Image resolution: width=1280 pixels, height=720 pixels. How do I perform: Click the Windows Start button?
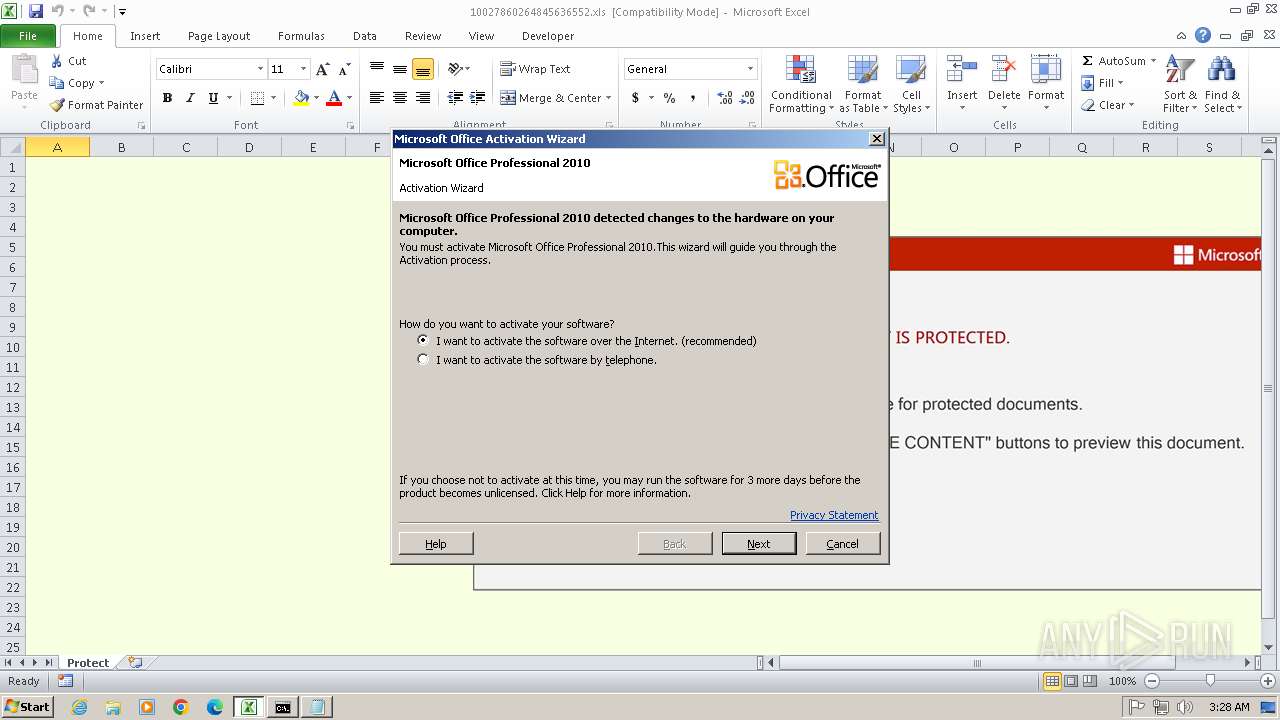(x=27, y=706)
